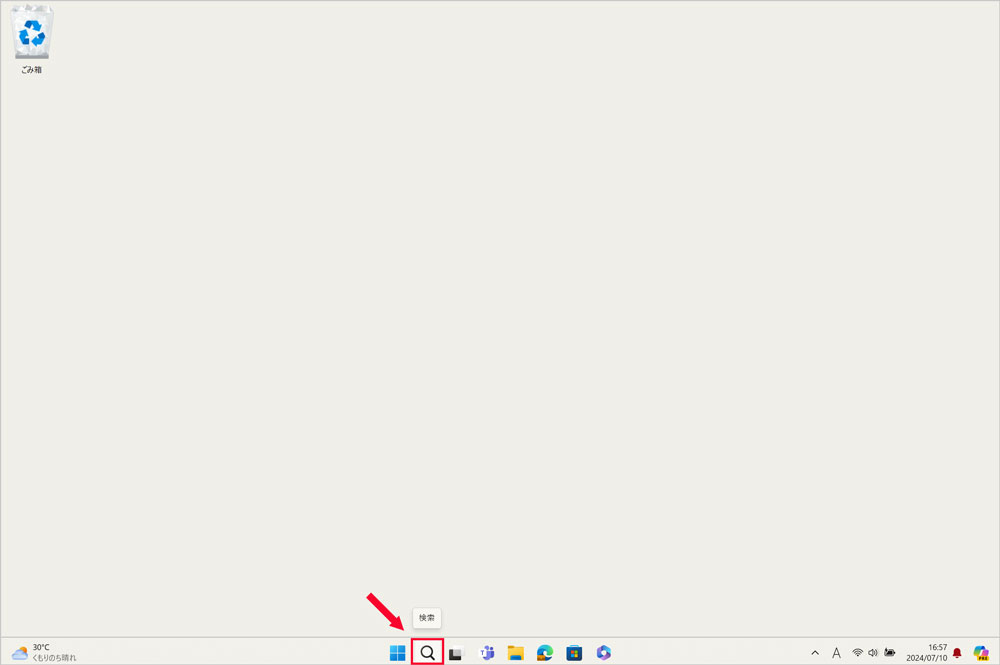This screenshot has width=1000, height=665.
Task: Select the ごみ箱 Recycle Bin icon
Action: [x=32, y=40]
